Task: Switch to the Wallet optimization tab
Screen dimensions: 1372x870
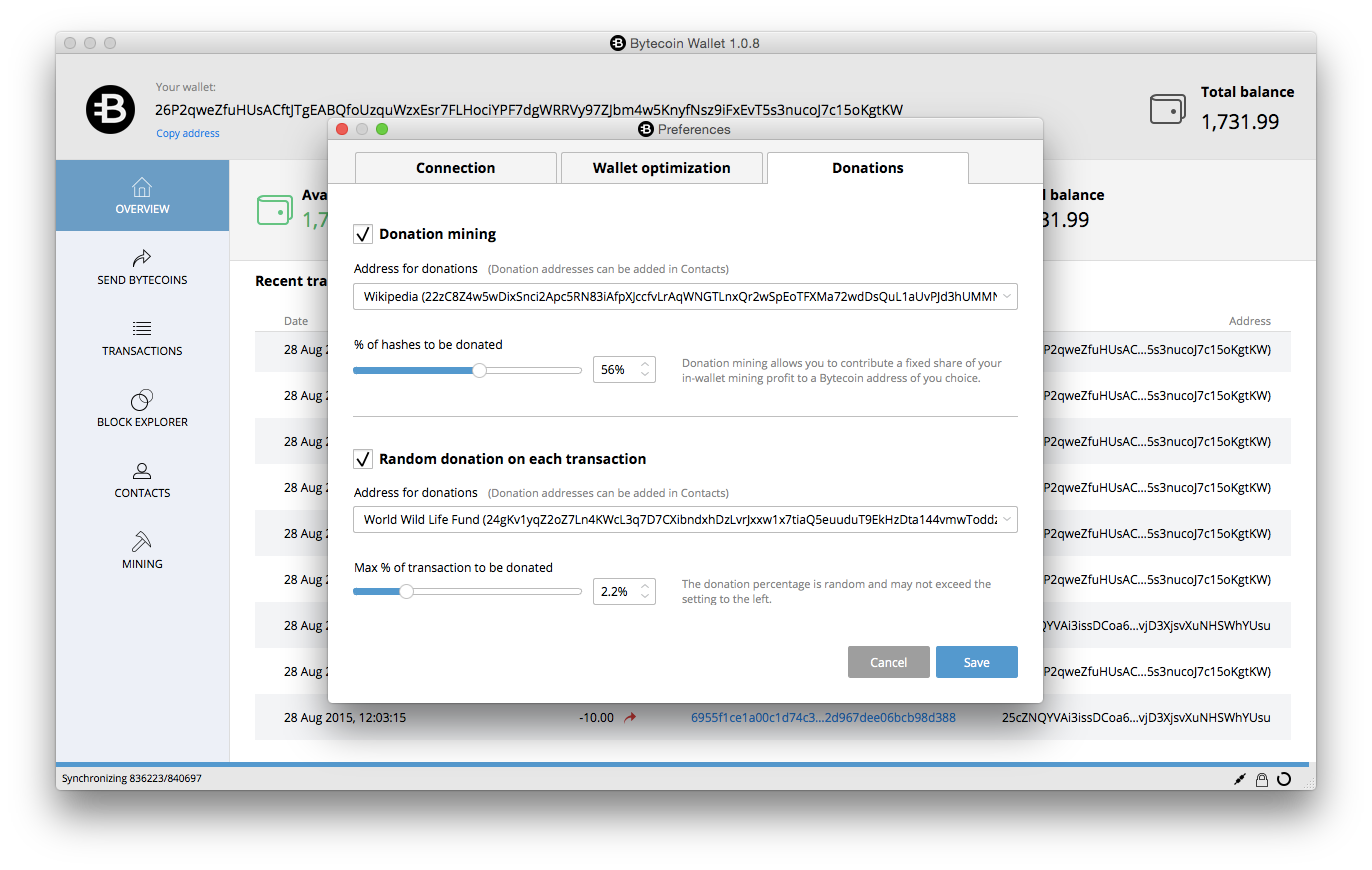Action: pos(662,168)
